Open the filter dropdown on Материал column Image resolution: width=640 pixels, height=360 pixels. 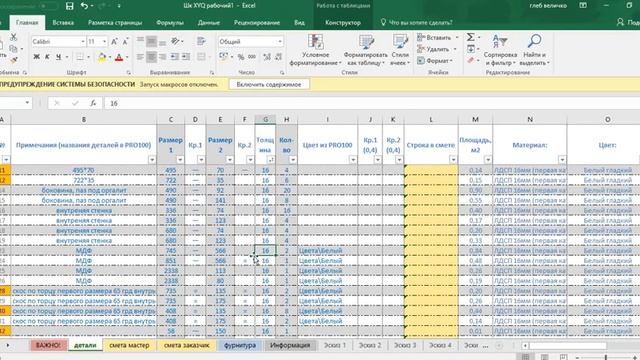562,160
